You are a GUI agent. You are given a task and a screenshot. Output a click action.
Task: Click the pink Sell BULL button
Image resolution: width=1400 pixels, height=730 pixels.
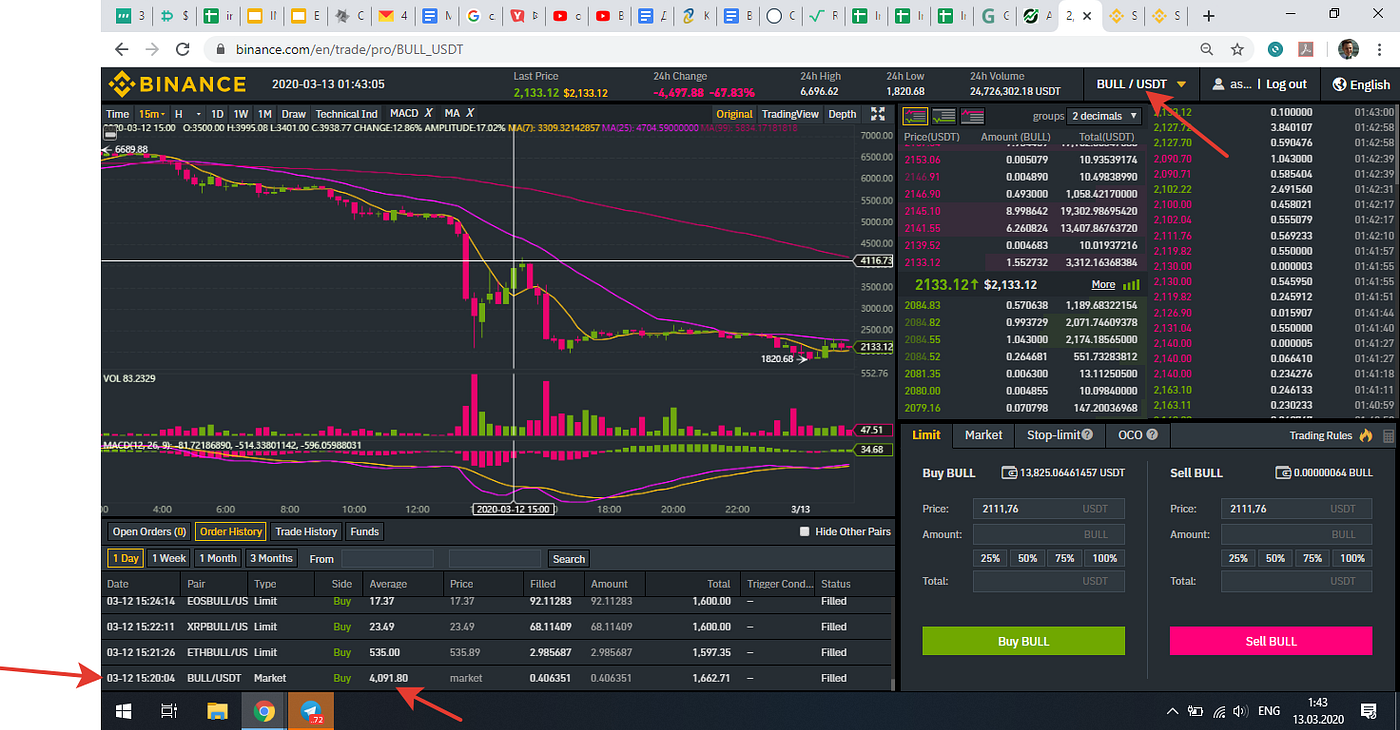(x=1270, y=641)
